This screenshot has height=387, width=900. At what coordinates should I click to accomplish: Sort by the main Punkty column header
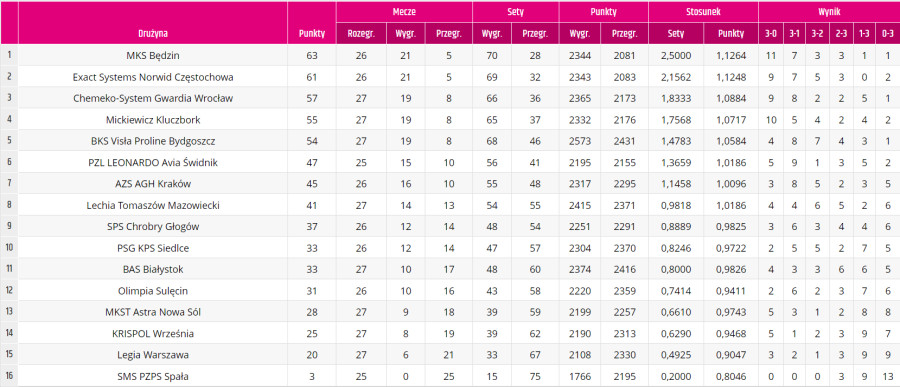coord(312,34)
